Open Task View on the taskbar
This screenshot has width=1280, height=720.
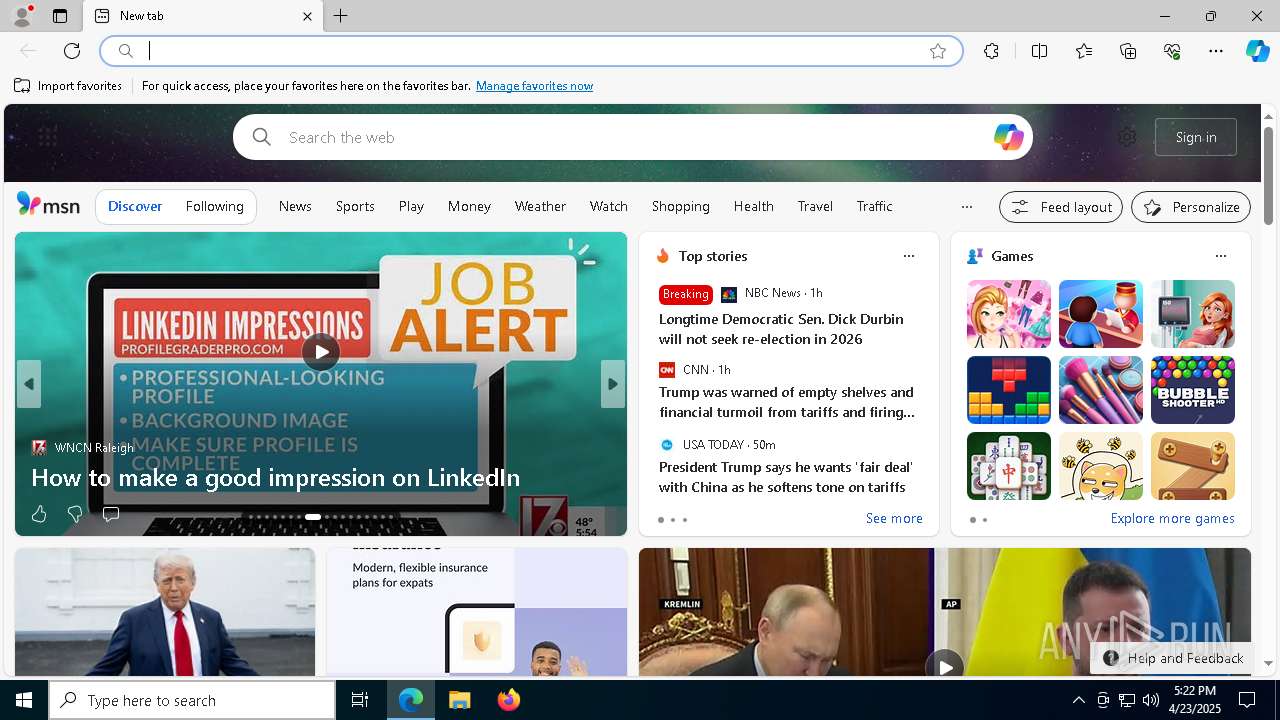pos(360,700)
